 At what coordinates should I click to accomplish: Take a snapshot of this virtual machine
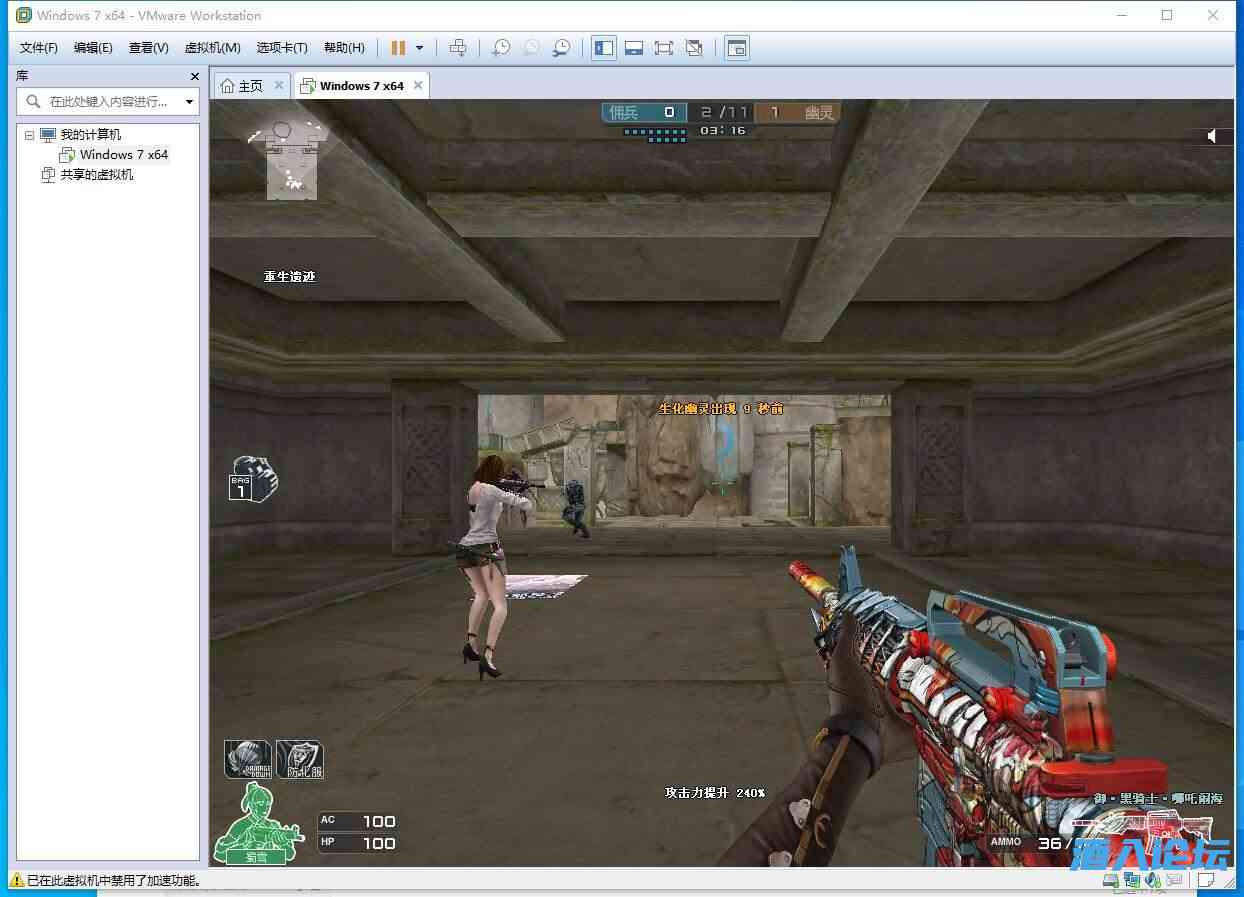(x=501, y=48)
